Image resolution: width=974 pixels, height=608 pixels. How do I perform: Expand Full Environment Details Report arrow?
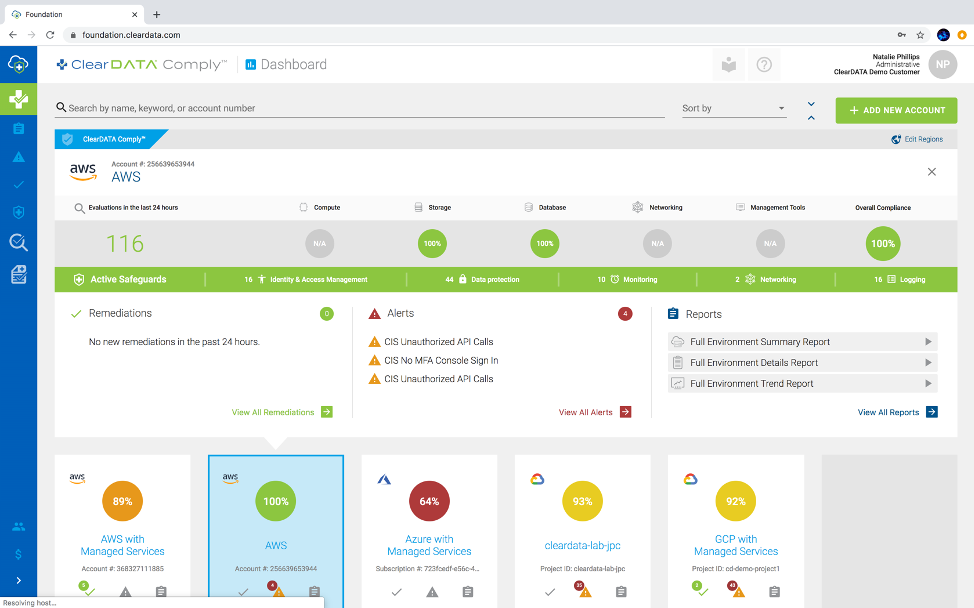928,363
